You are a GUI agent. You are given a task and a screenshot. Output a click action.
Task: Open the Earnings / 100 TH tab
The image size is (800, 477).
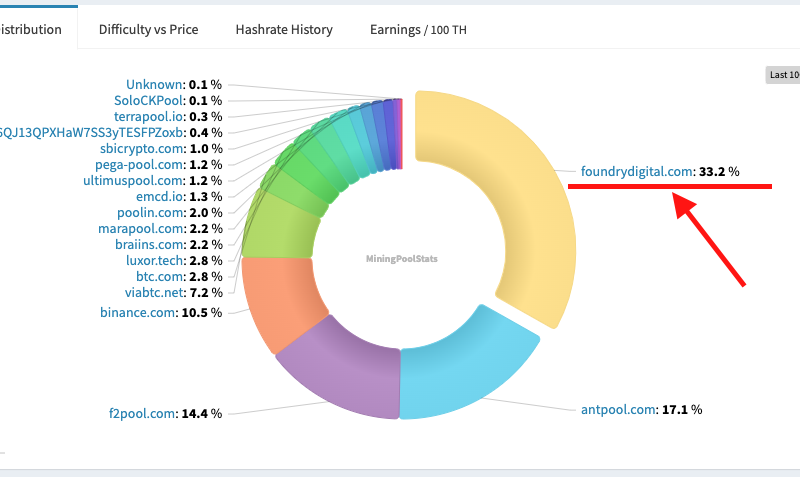click(418, 30)
